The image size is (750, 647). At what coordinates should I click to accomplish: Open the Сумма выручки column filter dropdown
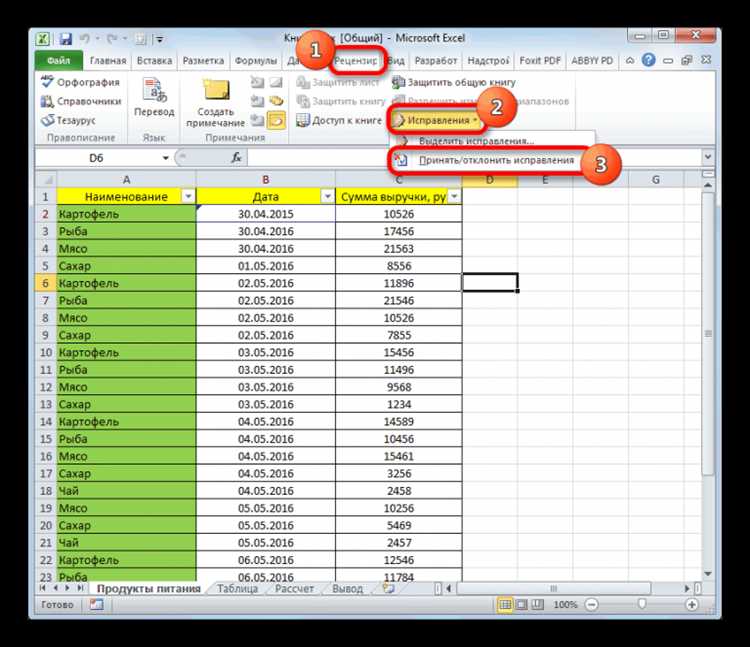pos(454,197)
